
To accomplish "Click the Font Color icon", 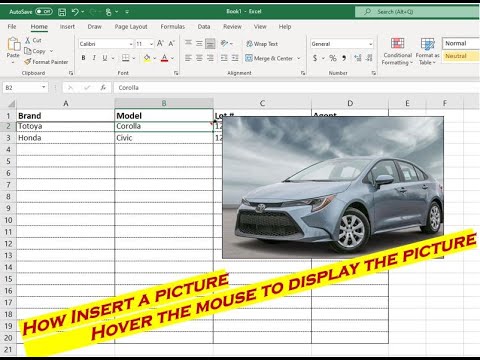I will [164, 58].
